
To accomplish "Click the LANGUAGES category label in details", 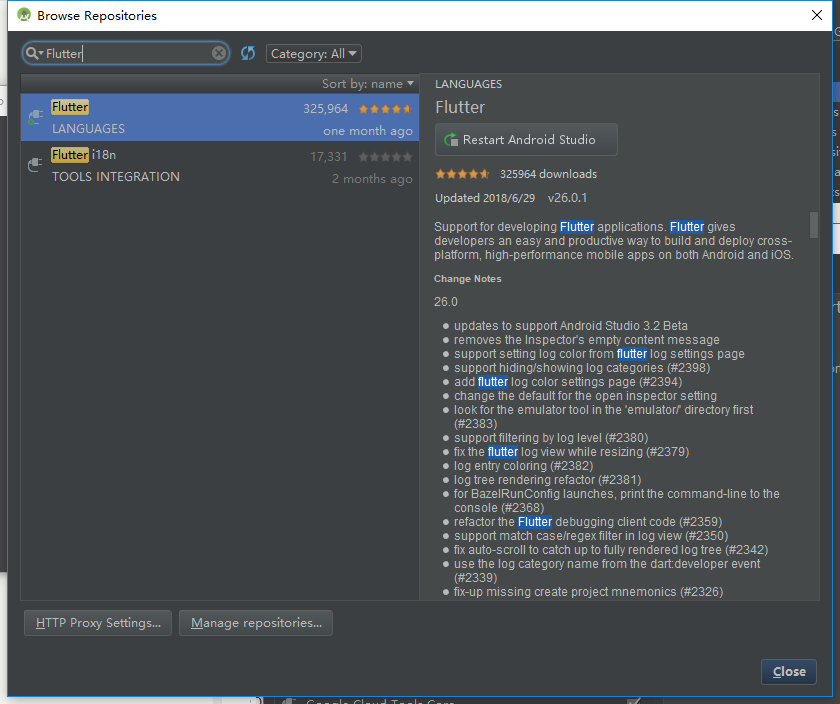I will [468, 84].
